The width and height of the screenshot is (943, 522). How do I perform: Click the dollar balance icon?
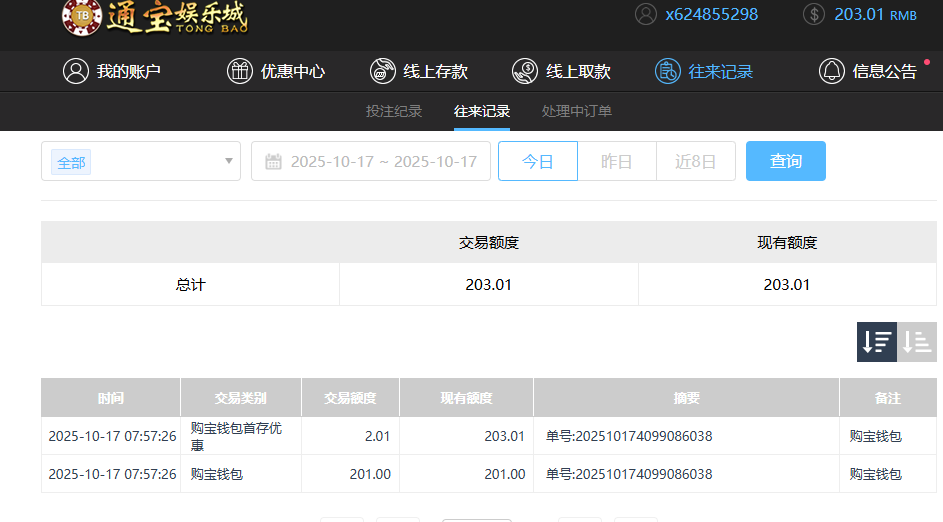(814, 14)
